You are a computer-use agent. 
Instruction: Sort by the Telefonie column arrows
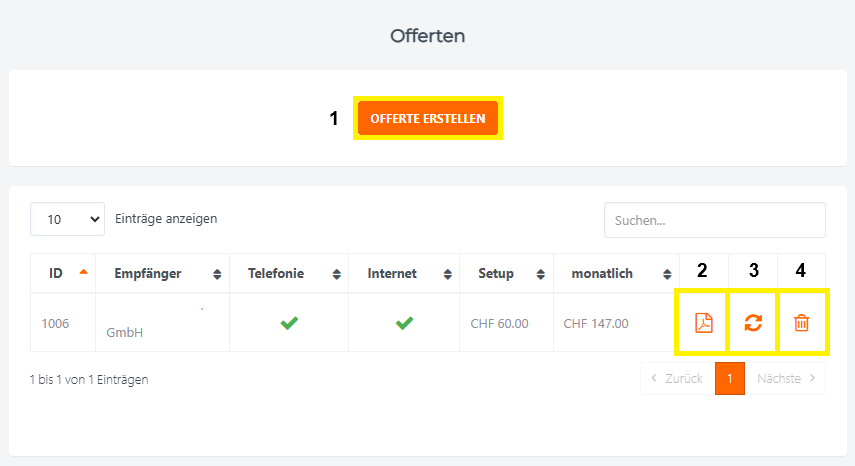point(336,274)
